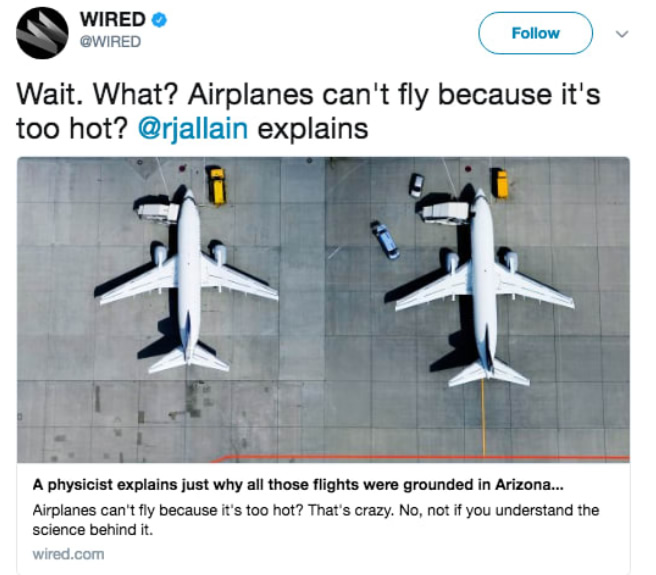This screenshot has width=656, height=575.
Task: Click the word 'explains' in the tweet text
Action: 313,128
